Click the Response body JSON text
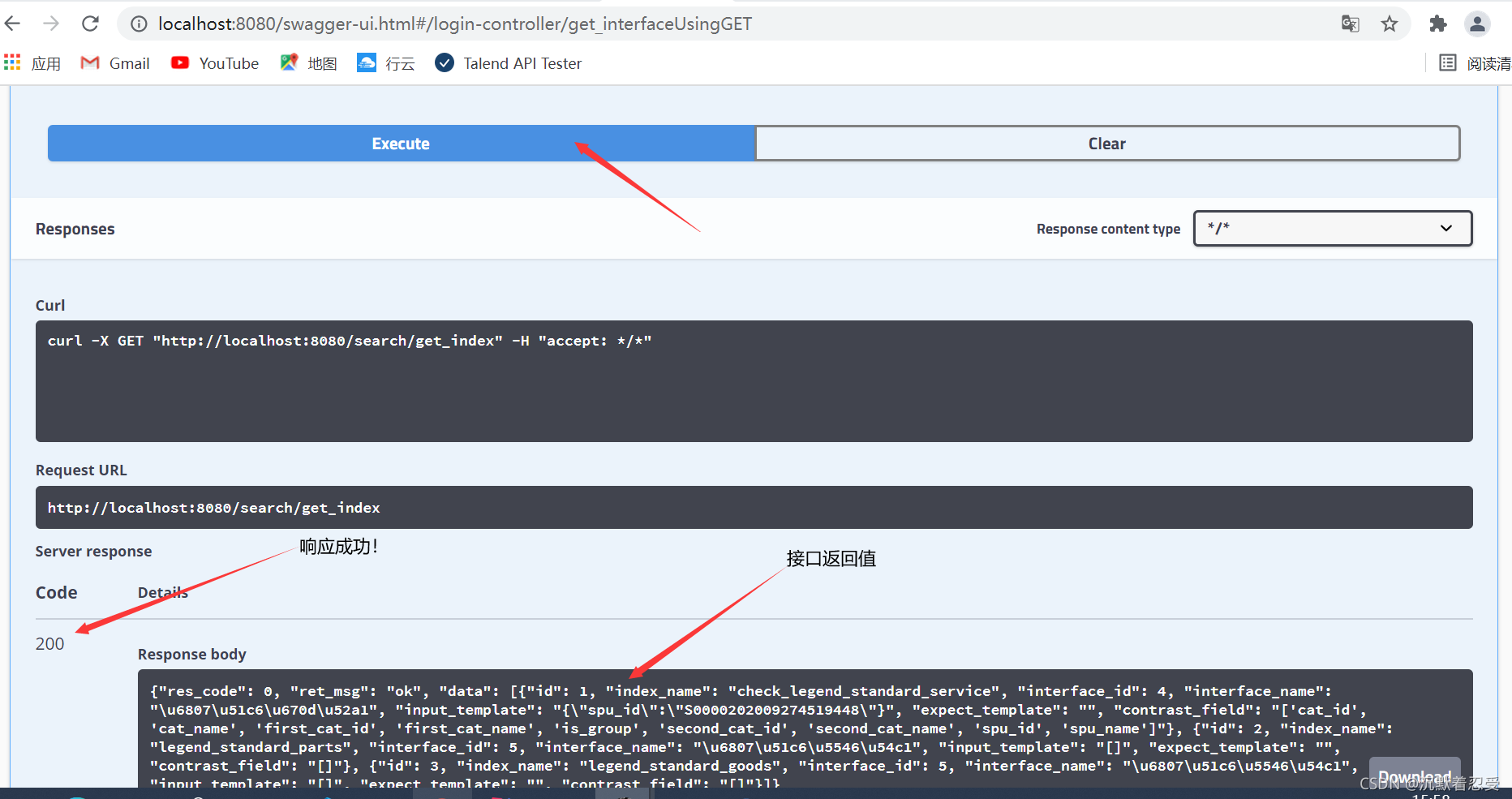The height and width of the screenshot is (799, 1512). tap(771, 737)
